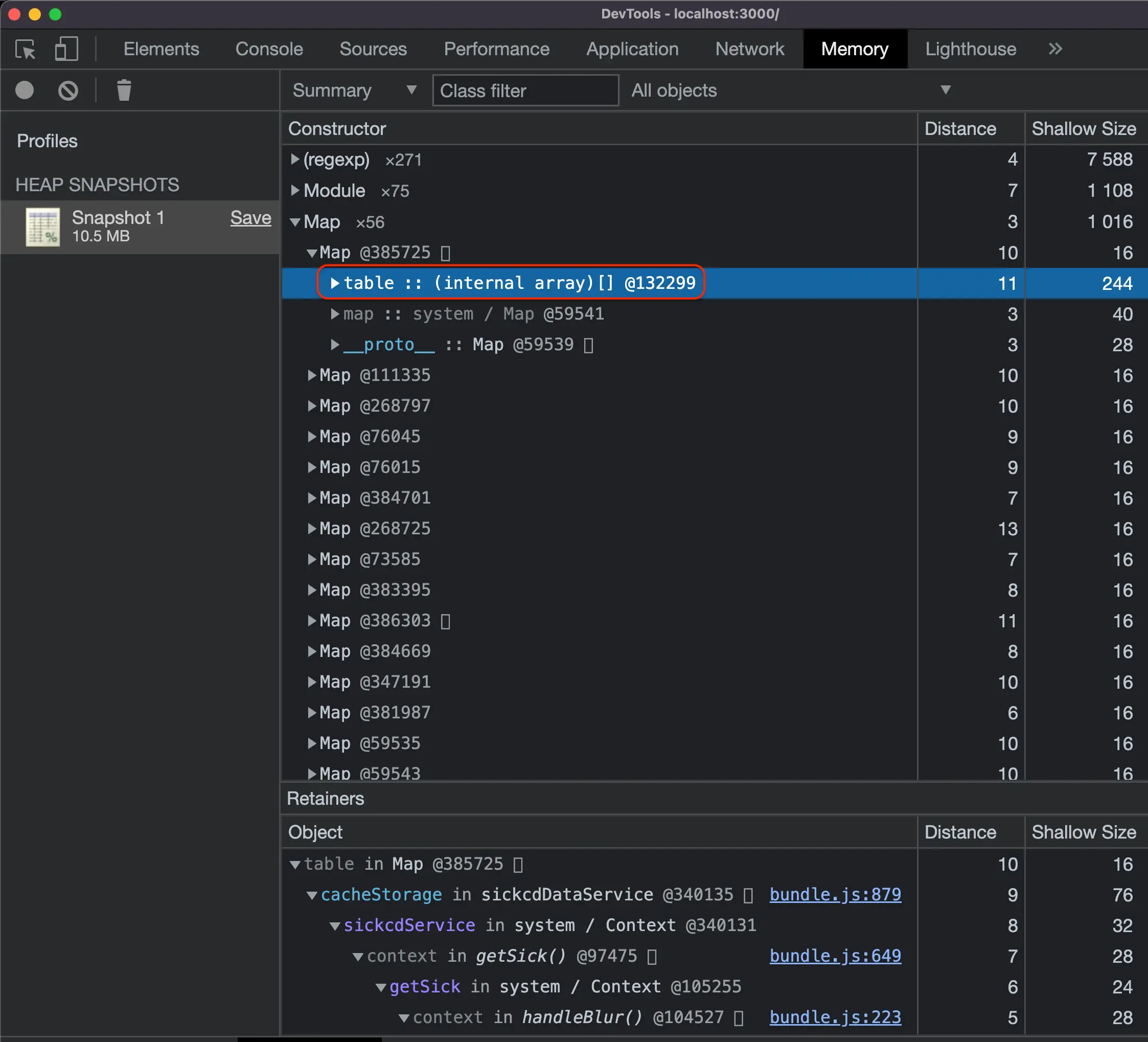Click the trash collect garbage icon

[x=124, y=90]
